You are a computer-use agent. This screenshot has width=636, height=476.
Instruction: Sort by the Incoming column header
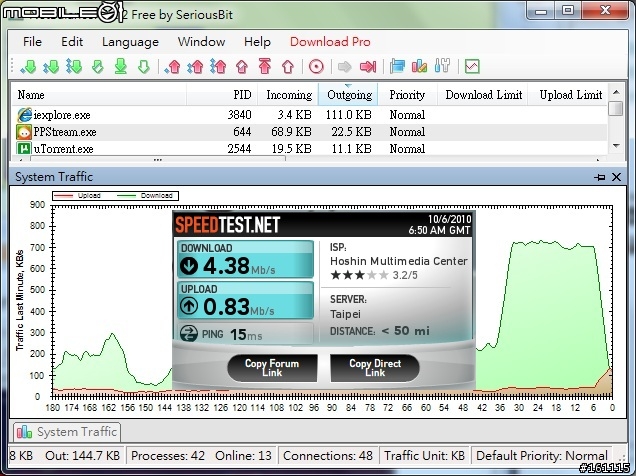point(288,95)
